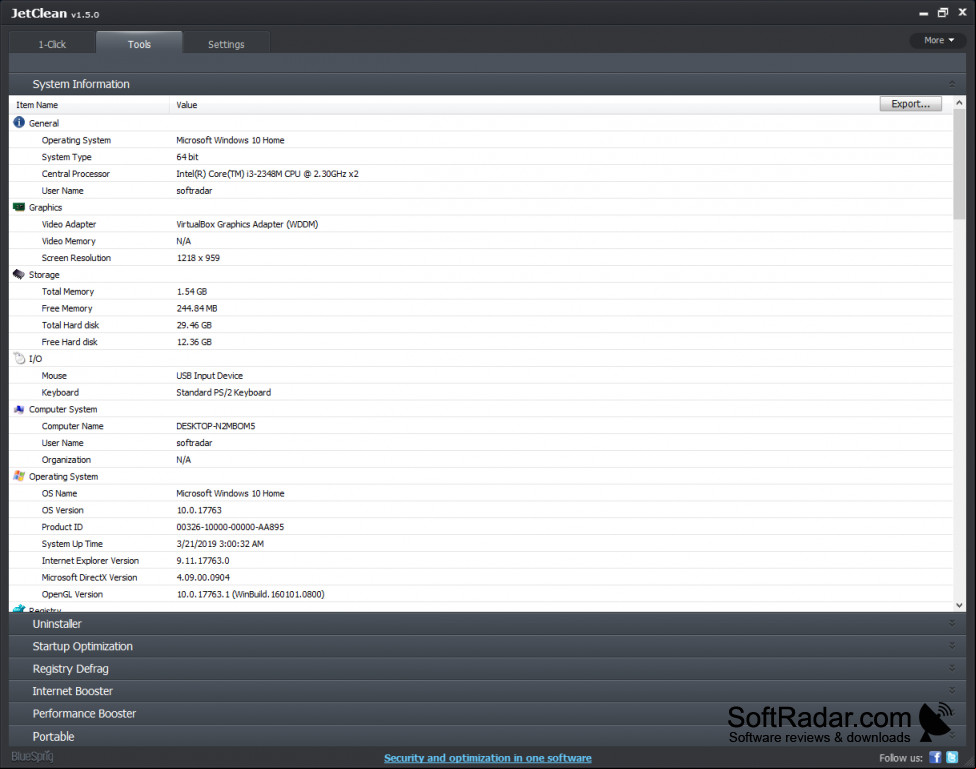Viewport: 976px width, 769px height.
Task: Click the Export... button
Action: click(x=910, y=104)
